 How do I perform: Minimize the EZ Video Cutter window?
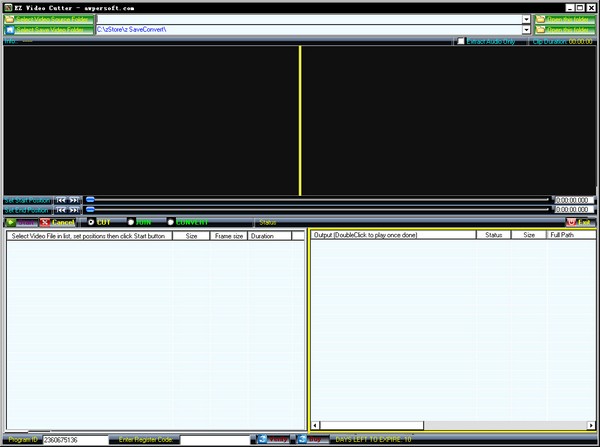[x=570, y=8]
